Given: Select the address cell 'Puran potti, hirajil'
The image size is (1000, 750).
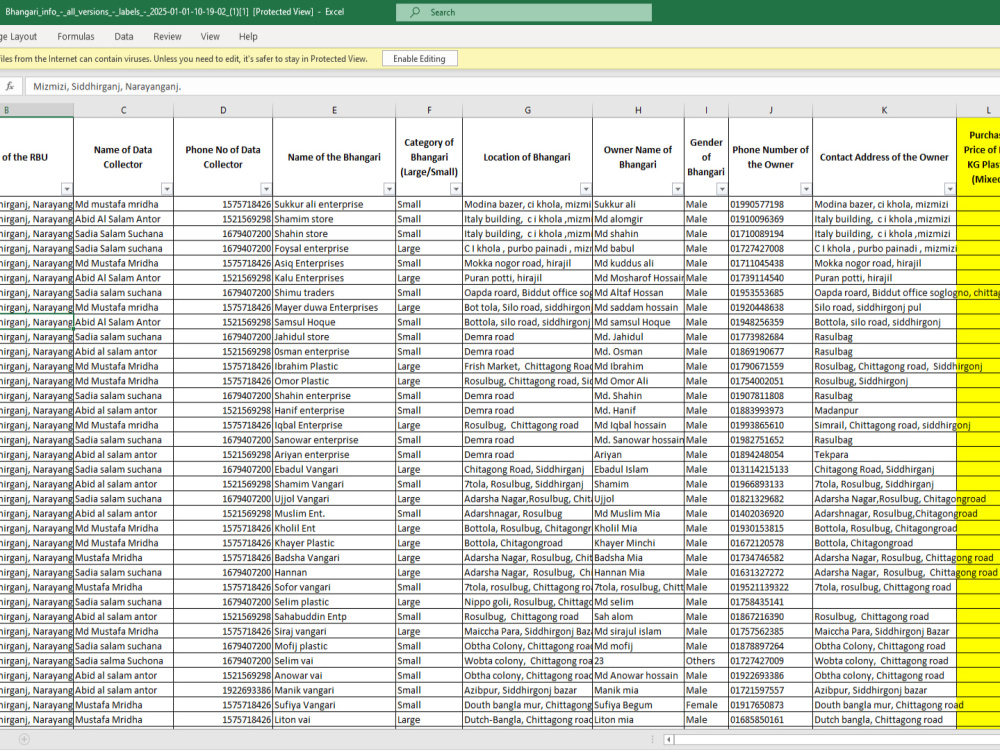Looking at the screenshot, I should pyautogui.click(x=885, y=278).
